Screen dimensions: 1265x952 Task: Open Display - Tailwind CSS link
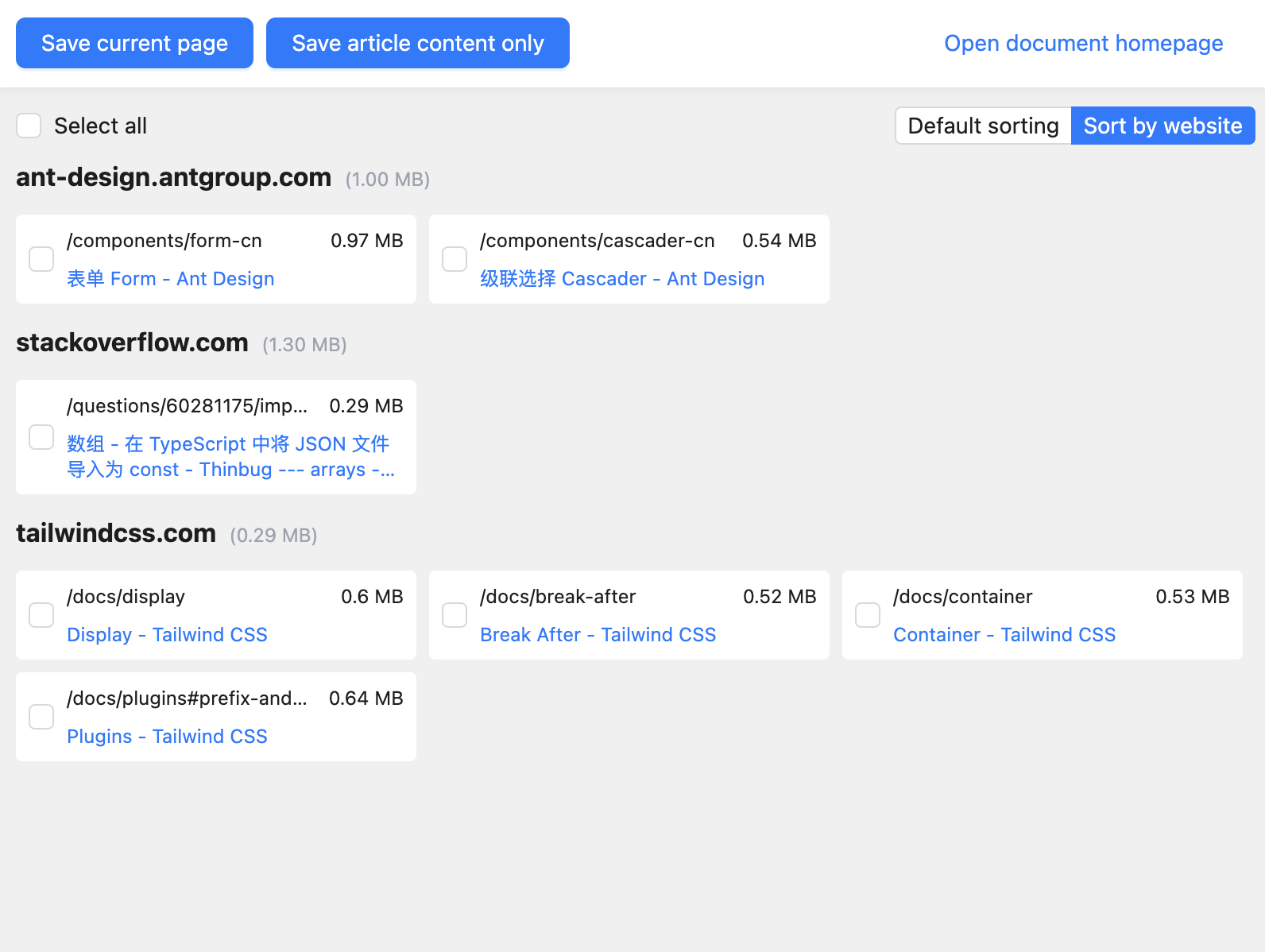coord(167,635)
